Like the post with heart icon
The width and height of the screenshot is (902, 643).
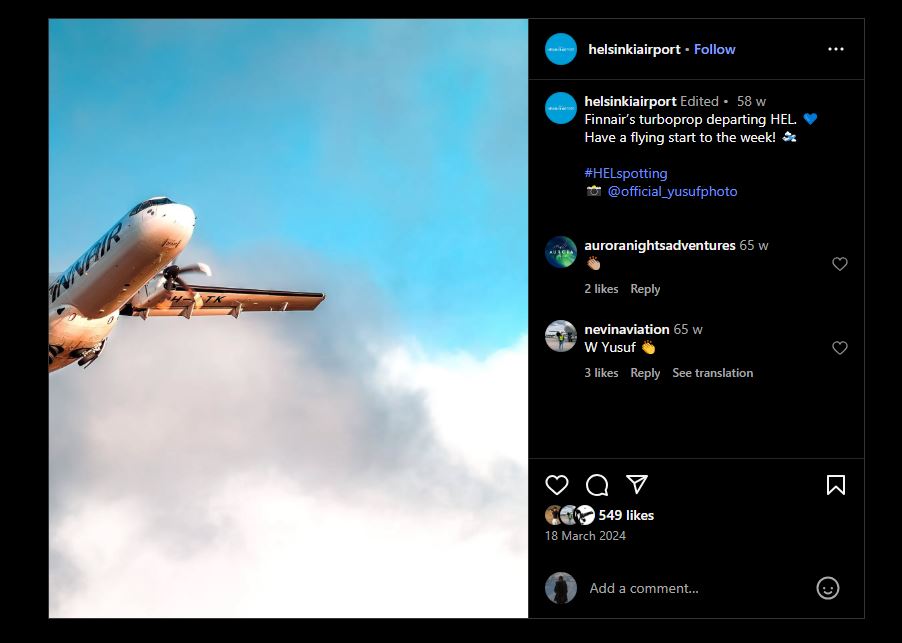[x=556, y=485]
